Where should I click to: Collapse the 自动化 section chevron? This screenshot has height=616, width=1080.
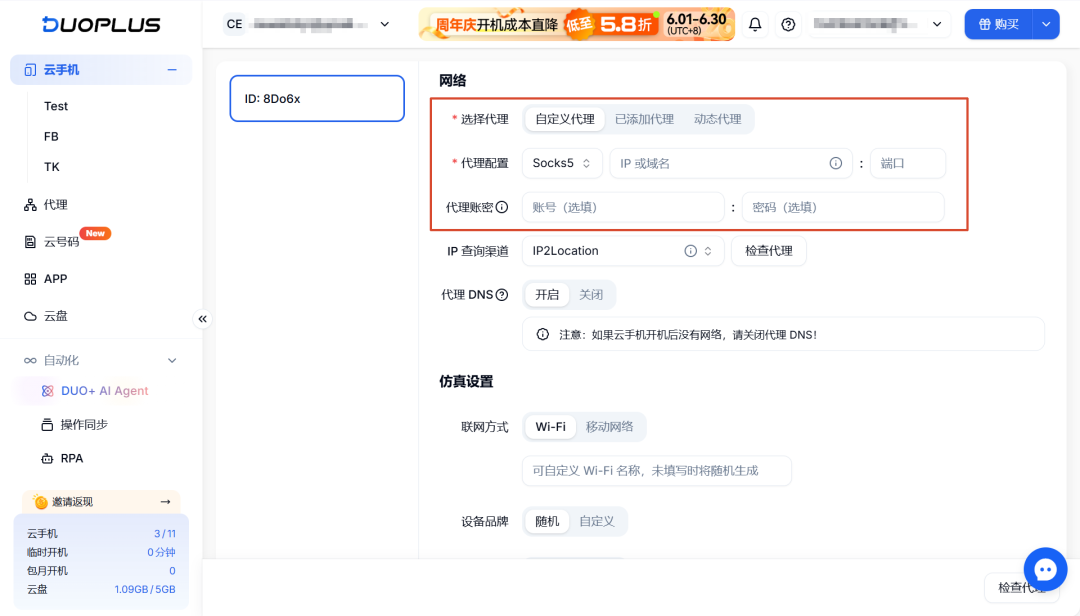[x=172, y=360]
